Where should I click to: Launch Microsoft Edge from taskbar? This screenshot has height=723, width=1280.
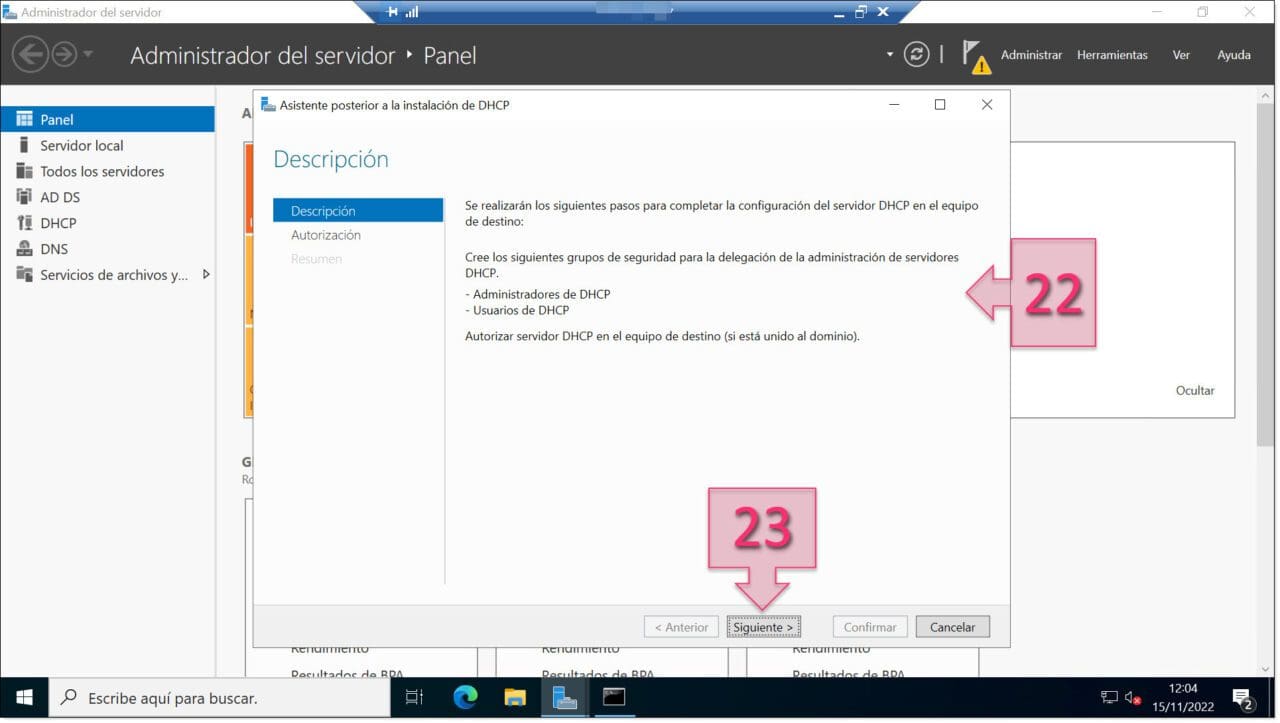point(465,697)
